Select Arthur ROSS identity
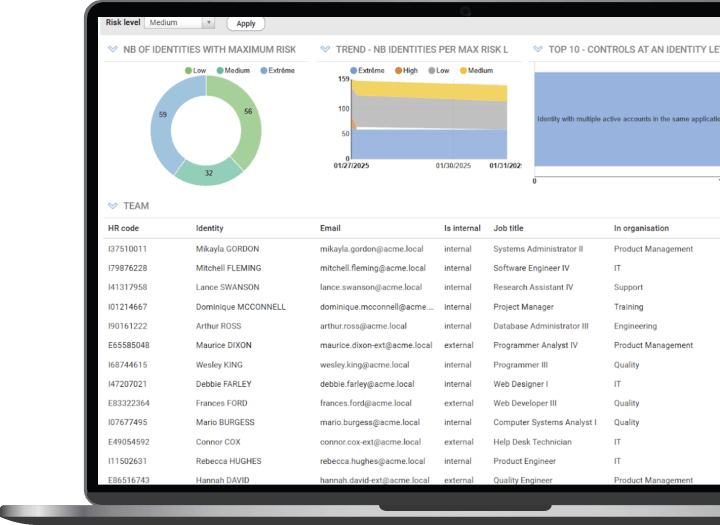The width and height of the screenshot is (720, 525). (x=218, y=326)
